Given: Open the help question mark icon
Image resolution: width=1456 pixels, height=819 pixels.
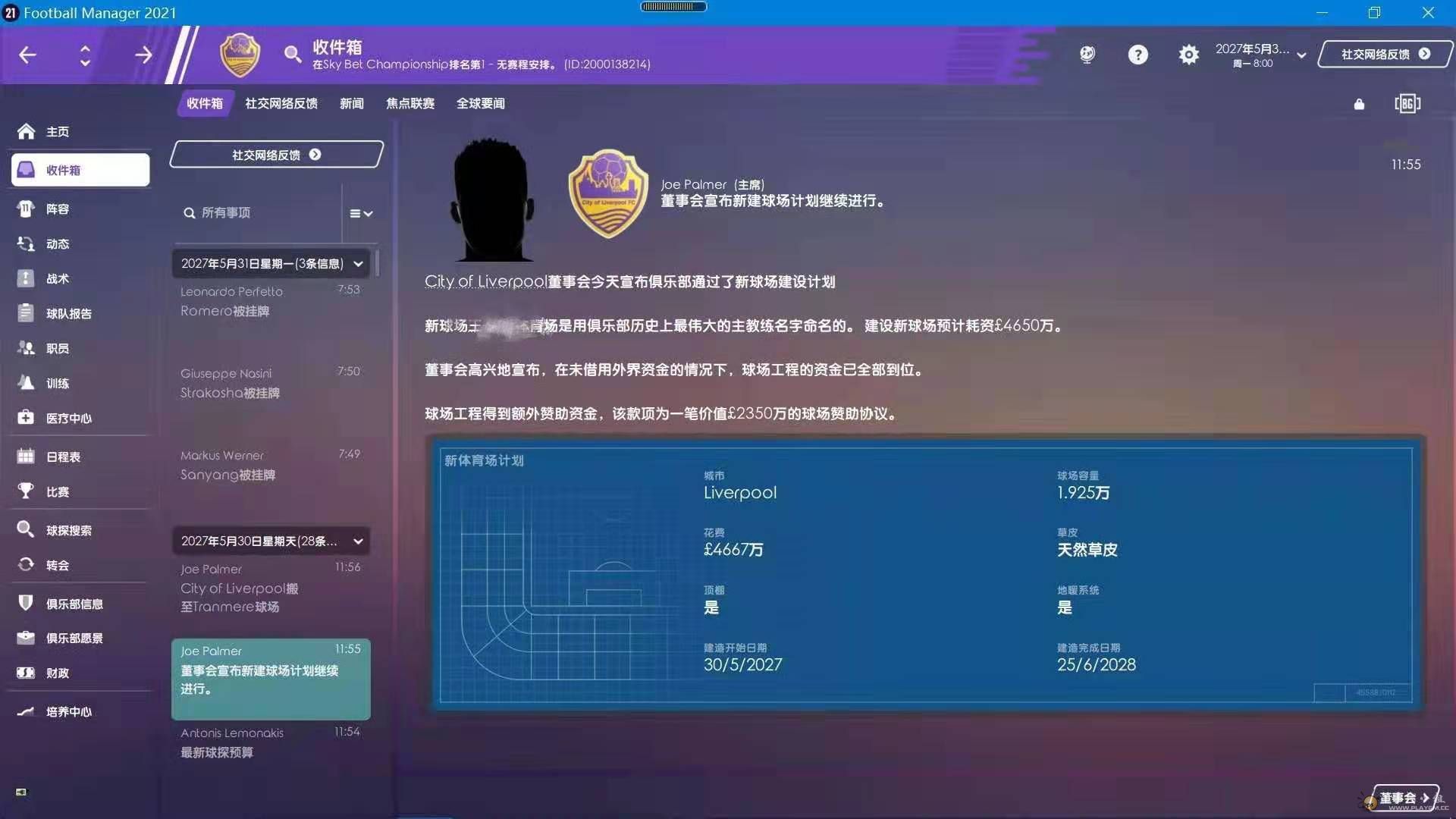Looking at the screenshot, I should 1137,55.
